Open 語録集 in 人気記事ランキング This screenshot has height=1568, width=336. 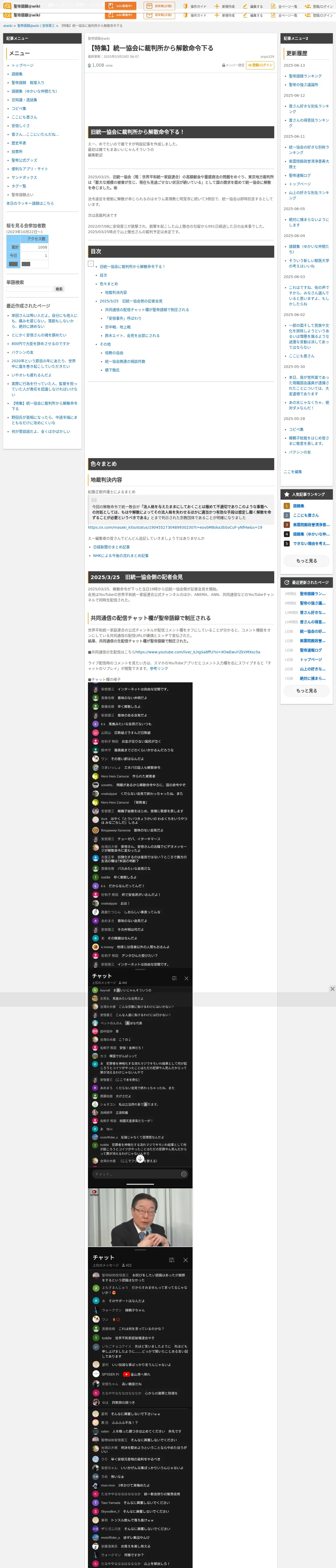click(x=299, y=506)
